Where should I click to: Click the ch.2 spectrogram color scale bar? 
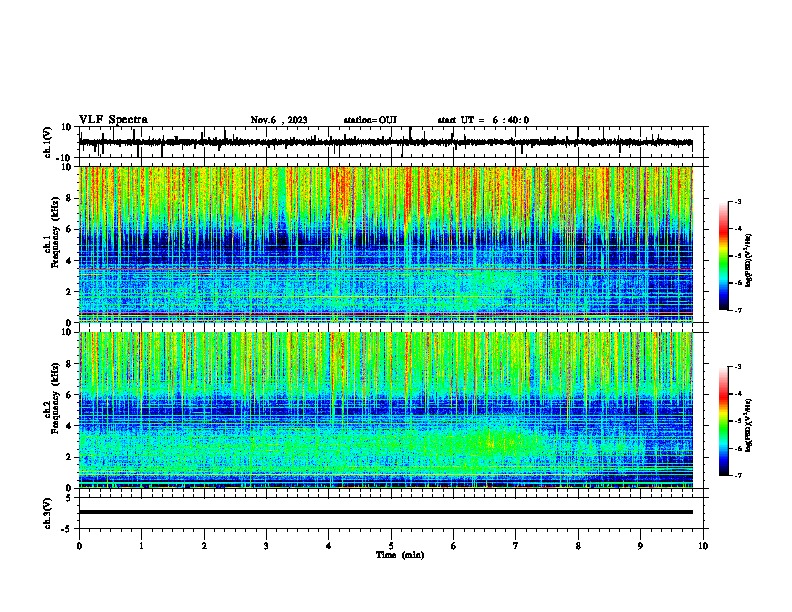pos(723,421)
